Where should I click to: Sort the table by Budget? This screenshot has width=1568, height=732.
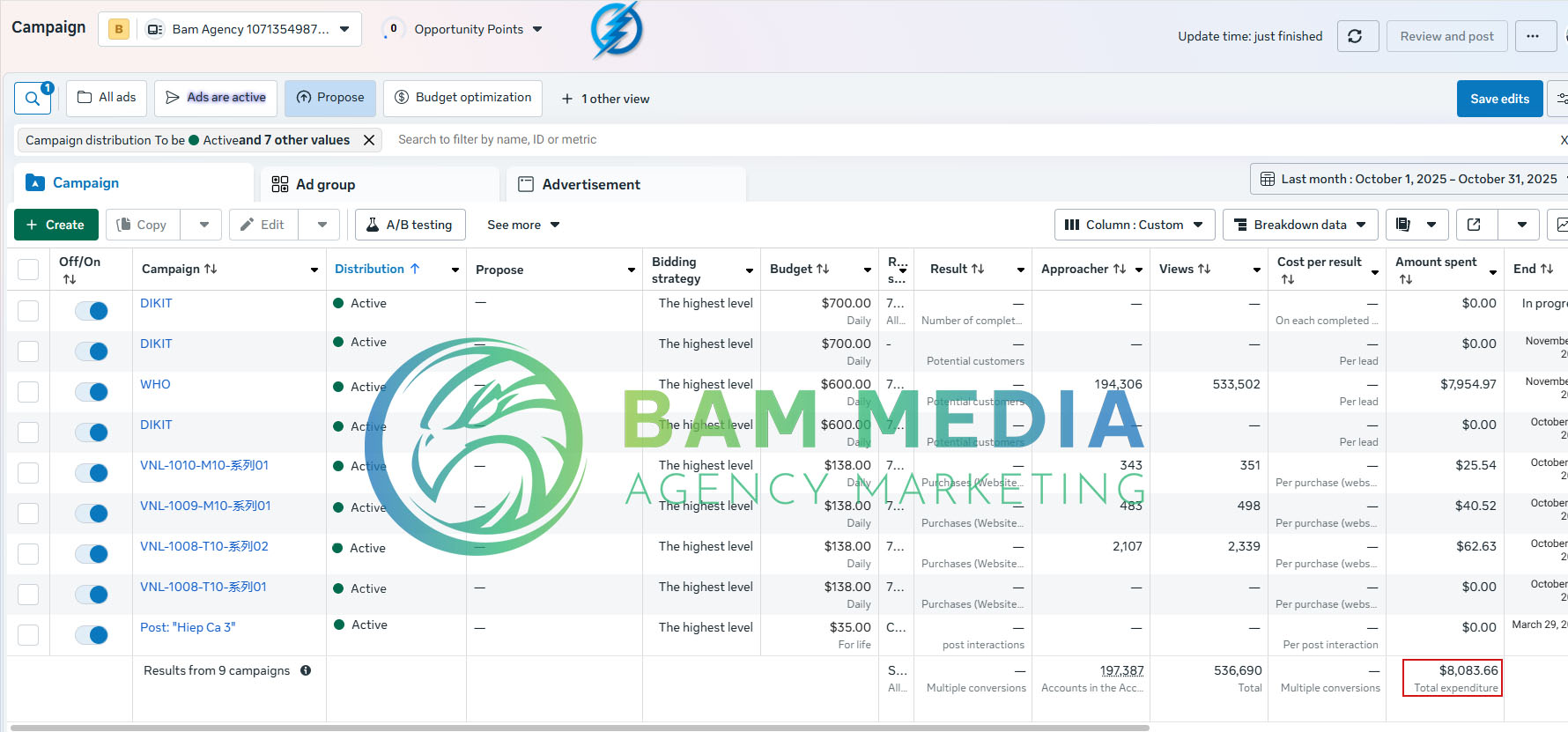[x=823, y=269]
